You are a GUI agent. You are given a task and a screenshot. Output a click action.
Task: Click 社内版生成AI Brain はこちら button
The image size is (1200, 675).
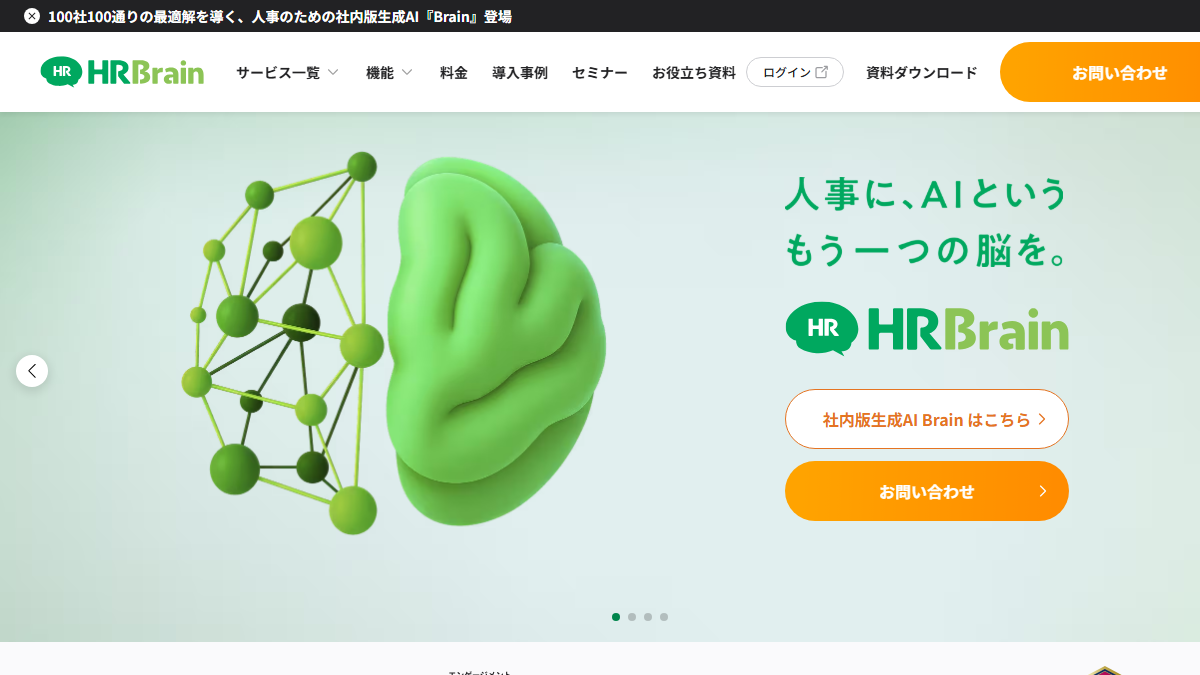[927, 419]
